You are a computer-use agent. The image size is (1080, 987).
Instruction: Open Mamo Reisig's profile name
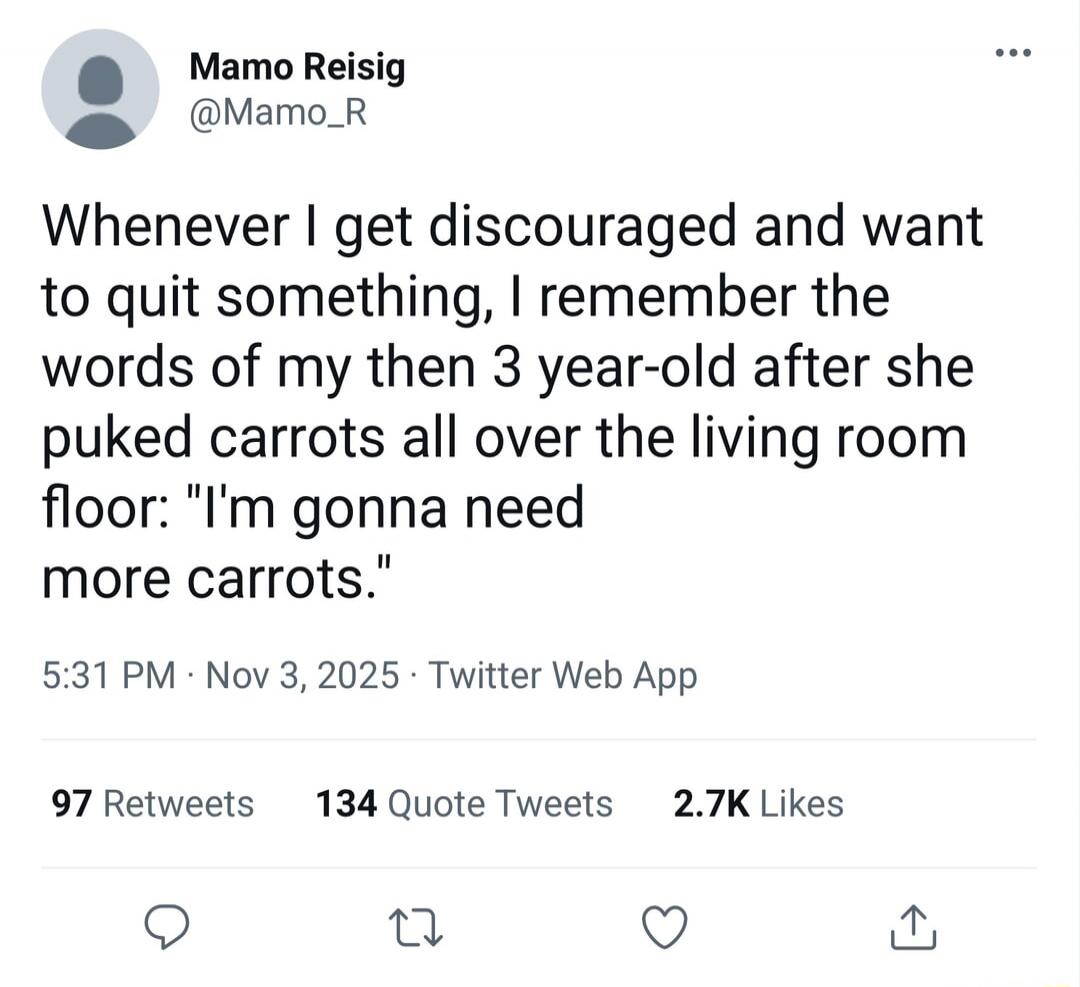tap(297, 67)
